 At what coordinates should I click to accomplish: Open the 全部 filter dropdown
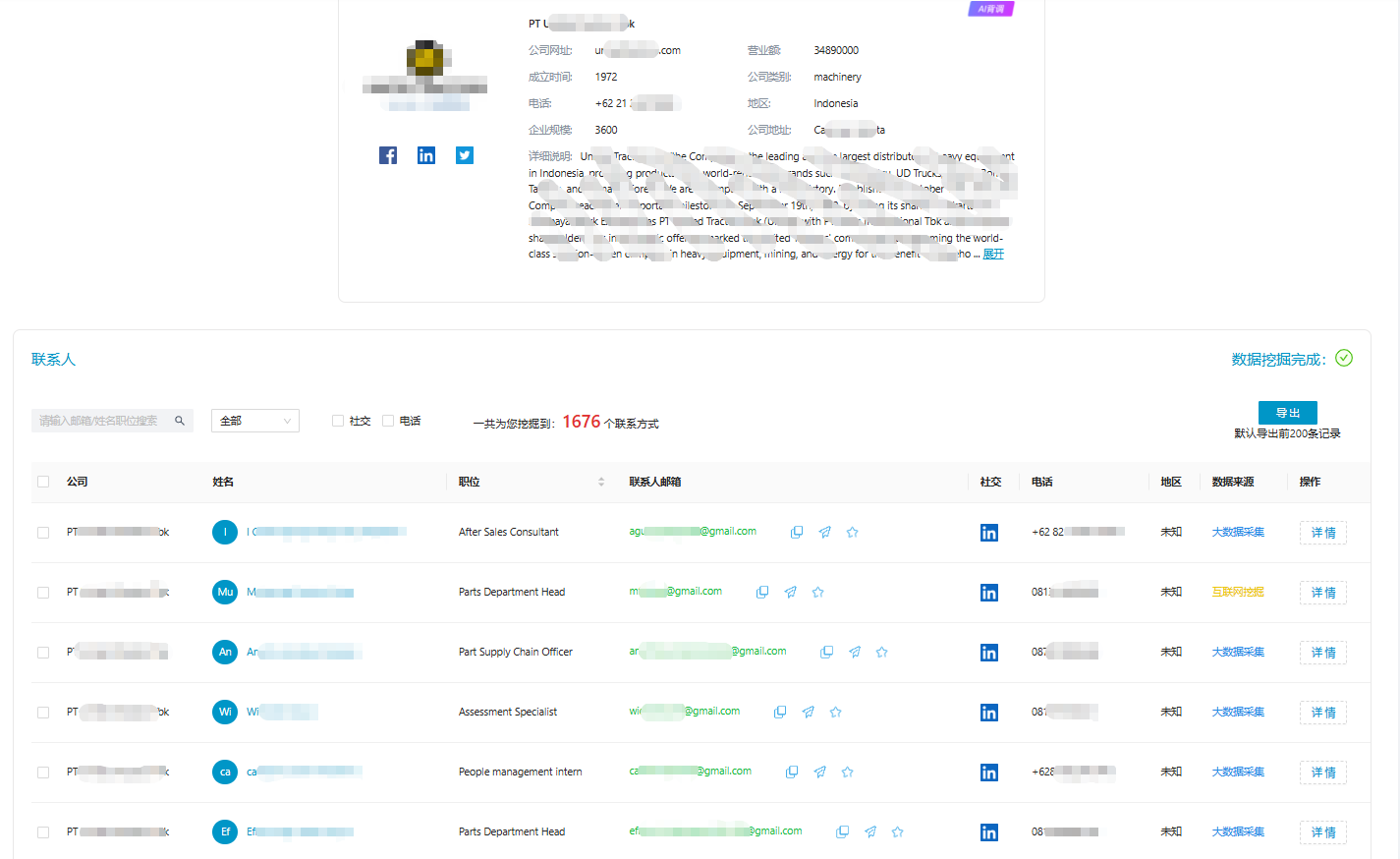(255, 421)
